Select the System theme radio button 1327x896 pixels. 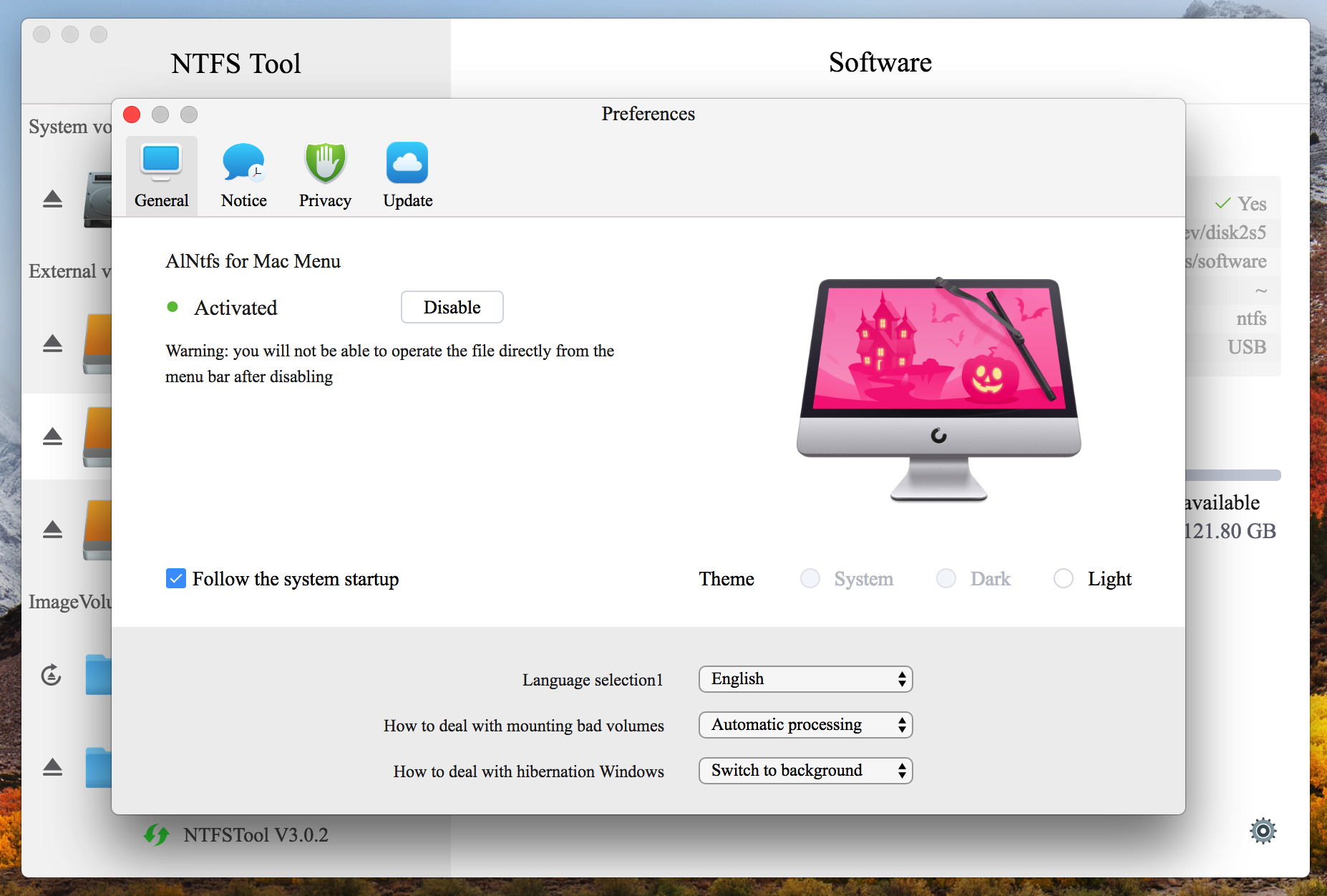810,578
